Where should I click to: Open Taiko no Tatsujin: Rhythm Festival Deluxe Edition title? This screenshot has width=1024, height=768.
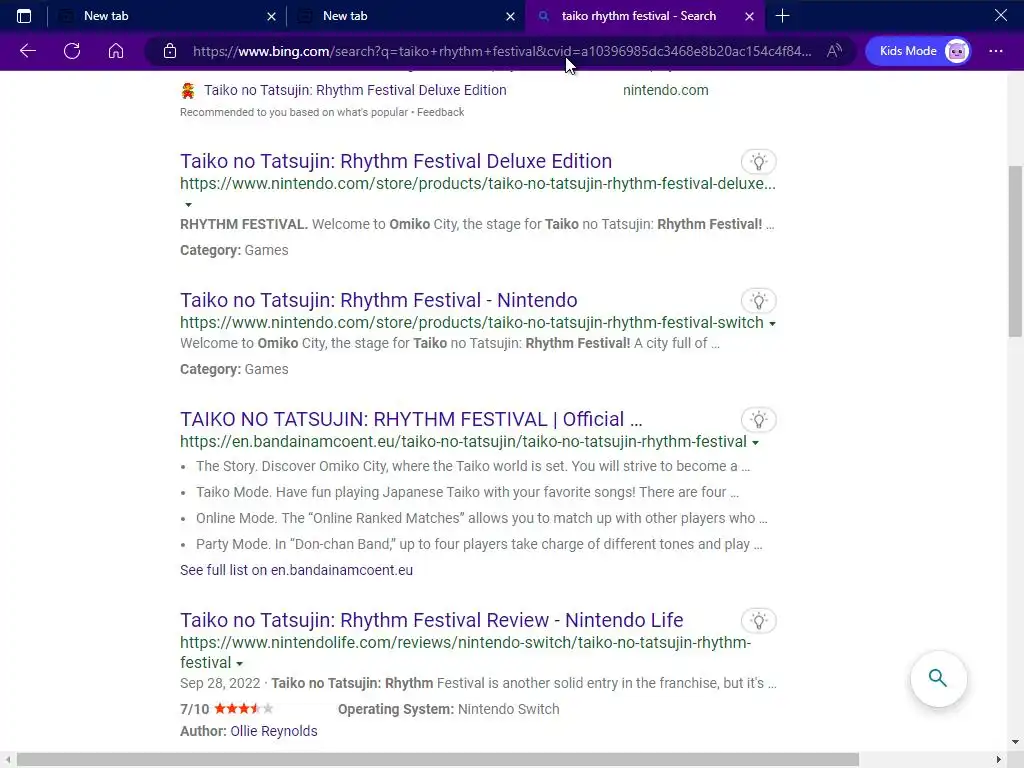click(396, 161)
